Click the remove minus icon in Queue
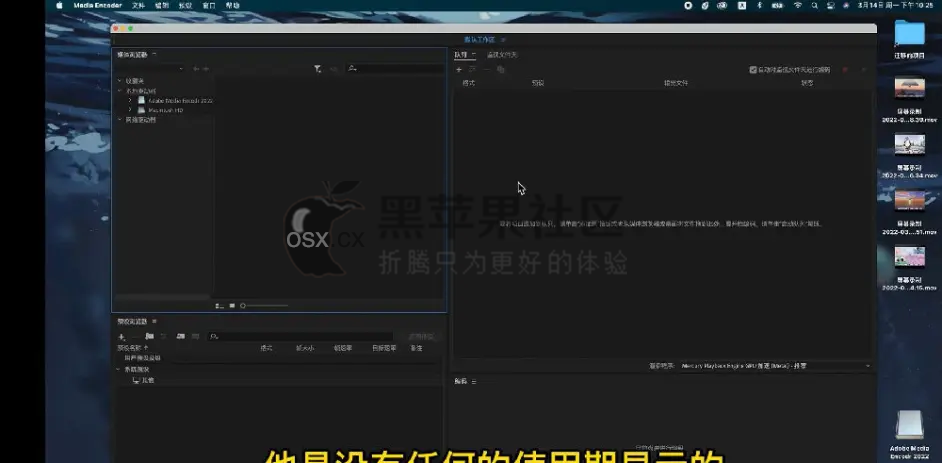942x463 pixels. click(x=487, y=70)
